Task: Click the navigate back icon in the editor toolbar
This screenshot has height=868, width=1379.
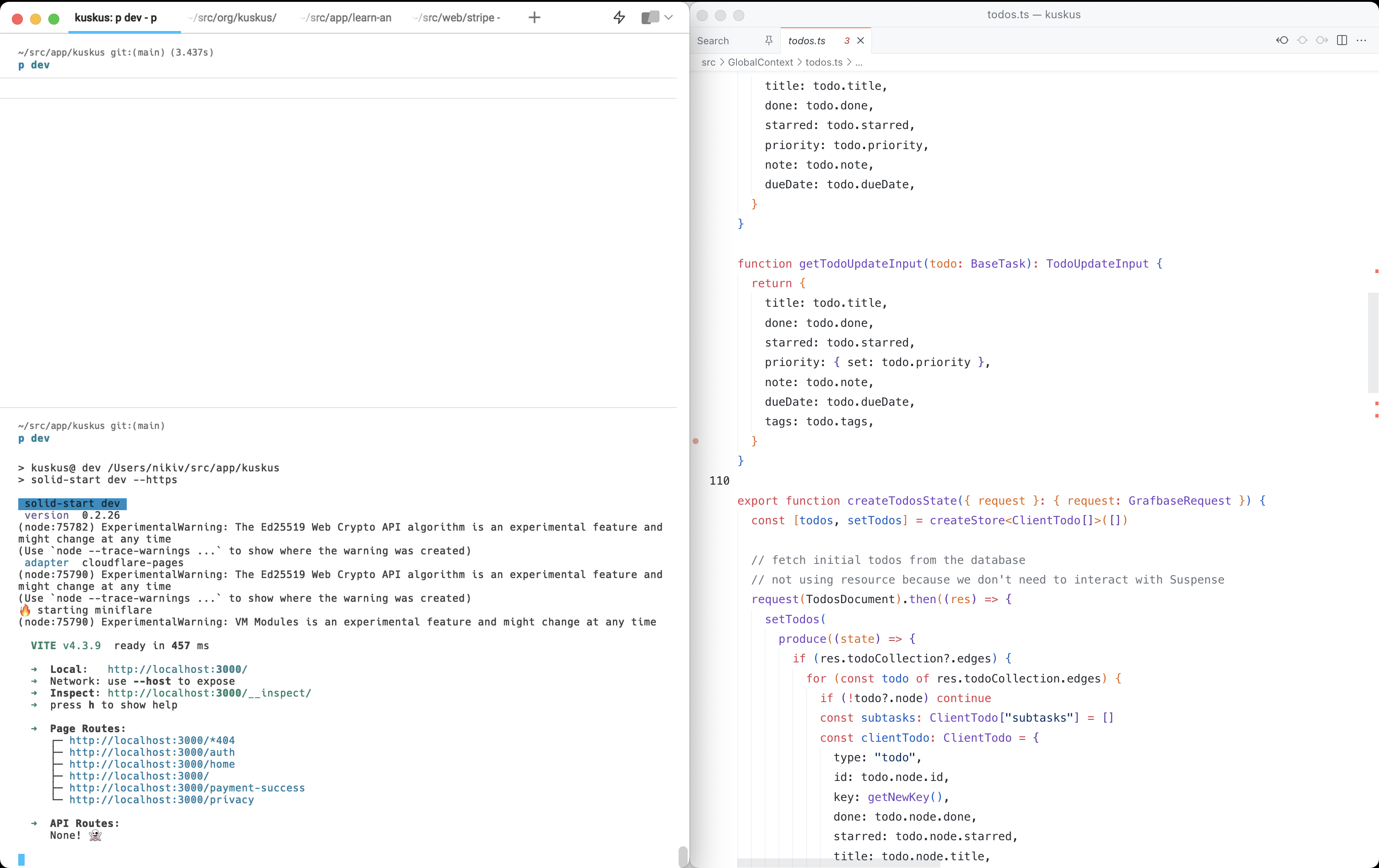Action: pos(1282,40)
